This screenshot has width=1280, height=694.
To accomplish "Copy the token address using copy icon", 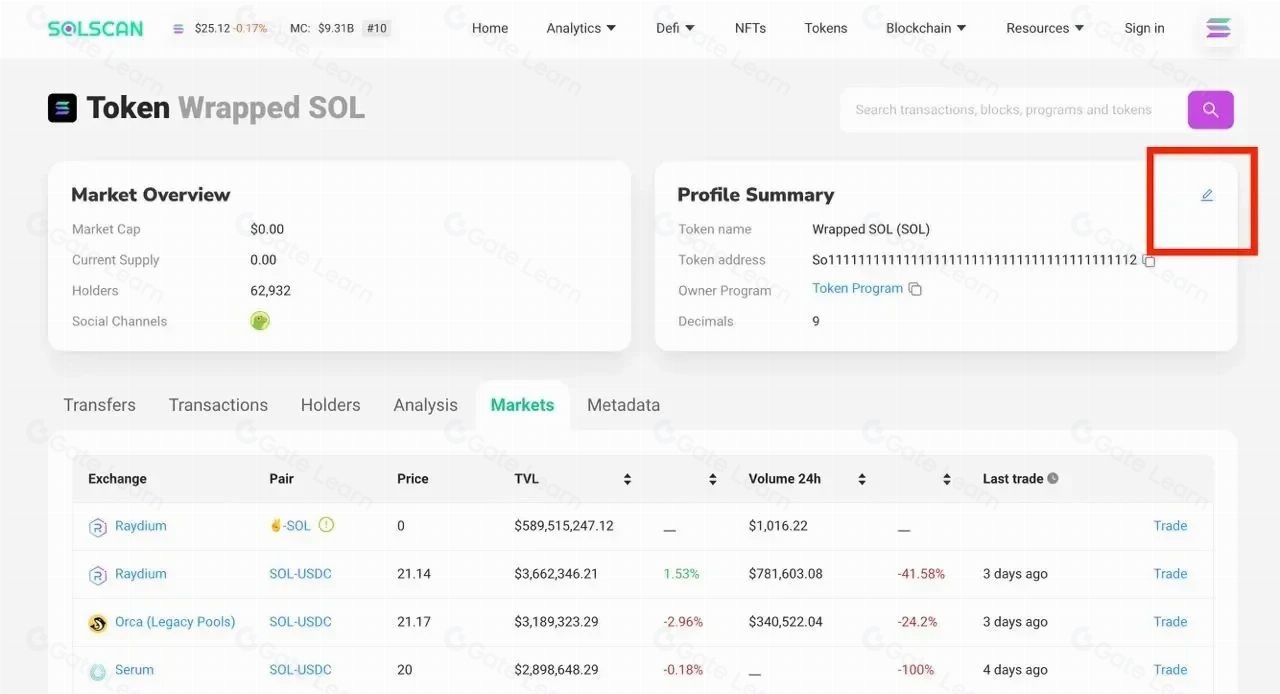I will pyautogui.click(x=1149, y=261).
